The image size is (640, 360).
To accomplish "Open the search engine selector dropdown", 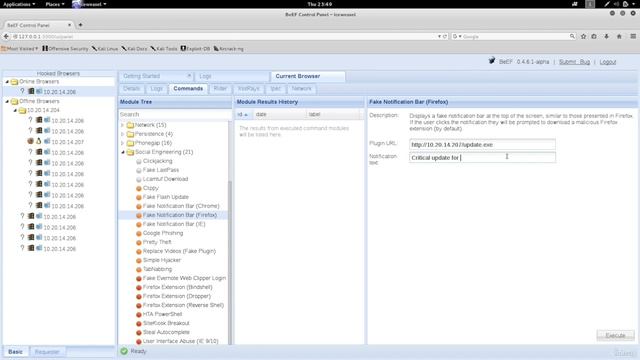I will point(457,36).
